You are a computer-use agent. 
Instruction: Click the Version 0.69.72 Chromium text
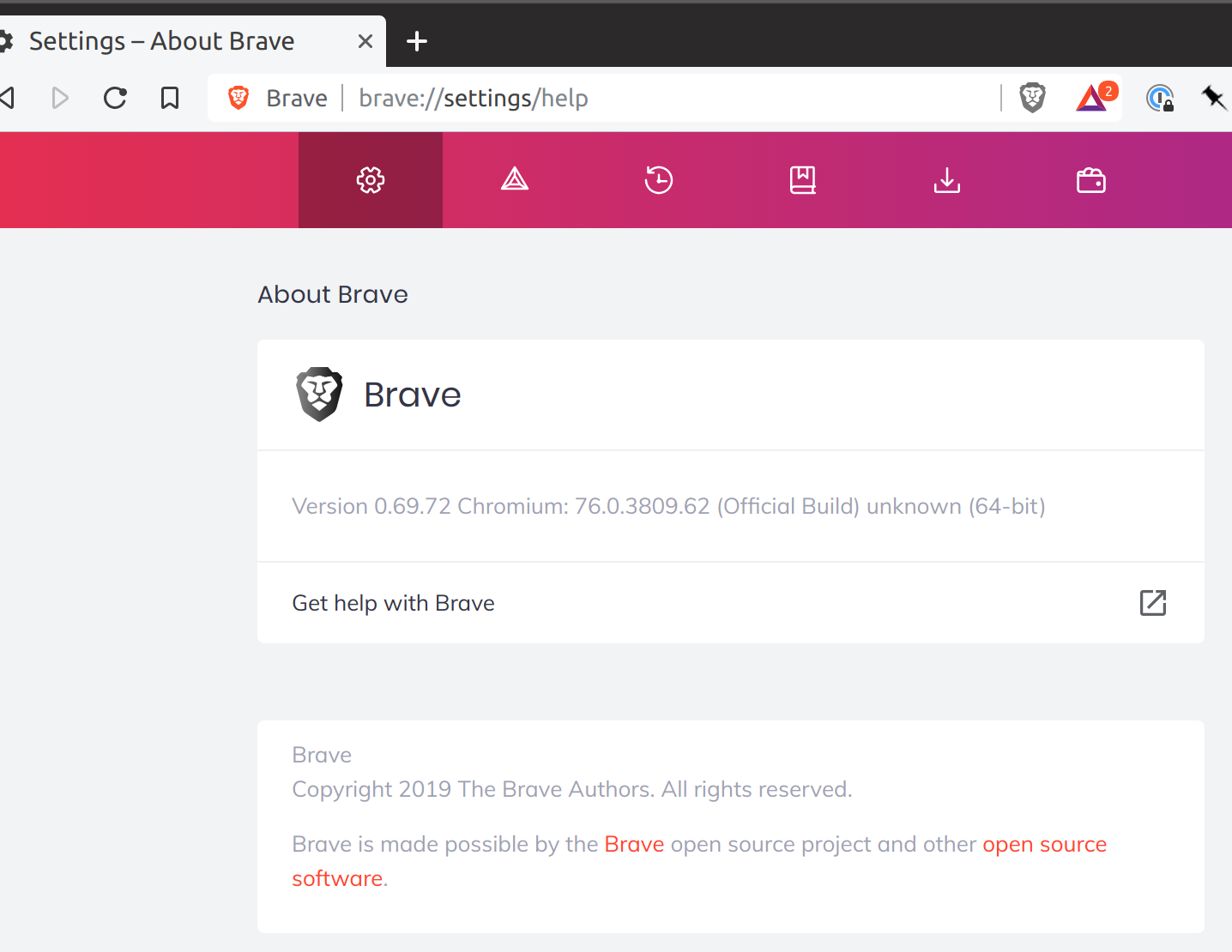pos(668,506)
